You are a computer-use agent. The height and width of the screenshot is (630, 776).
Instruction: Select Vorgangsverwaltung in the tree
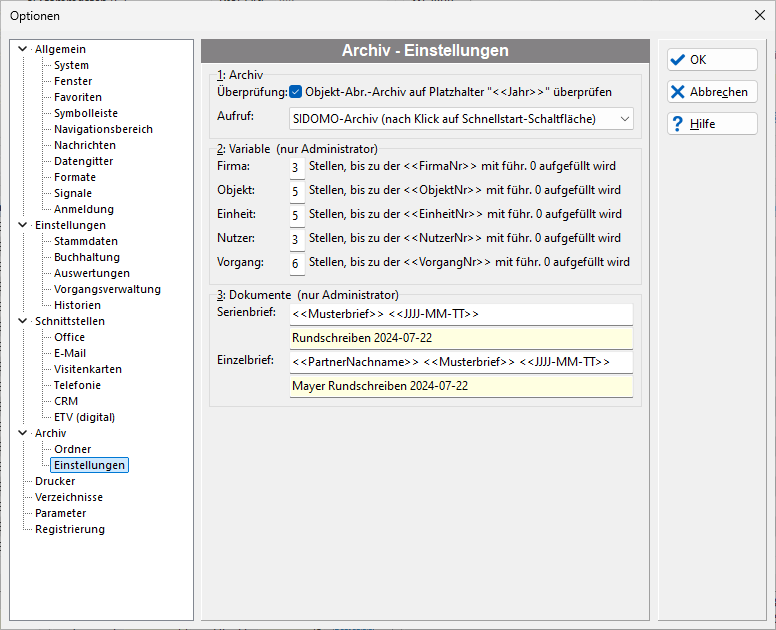pos(107,289)
